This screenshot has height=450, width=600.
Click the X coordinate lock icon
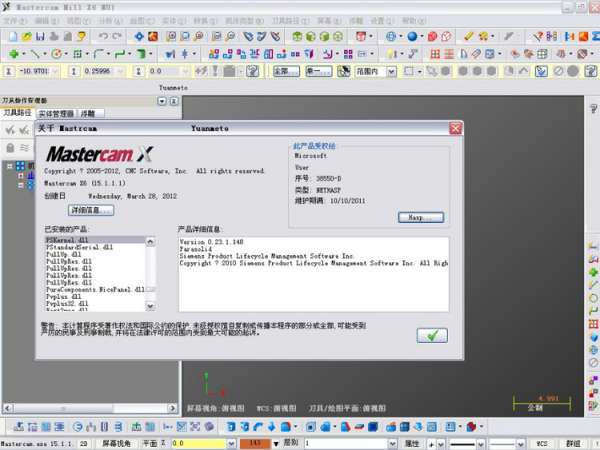click(x=9, y=71)
